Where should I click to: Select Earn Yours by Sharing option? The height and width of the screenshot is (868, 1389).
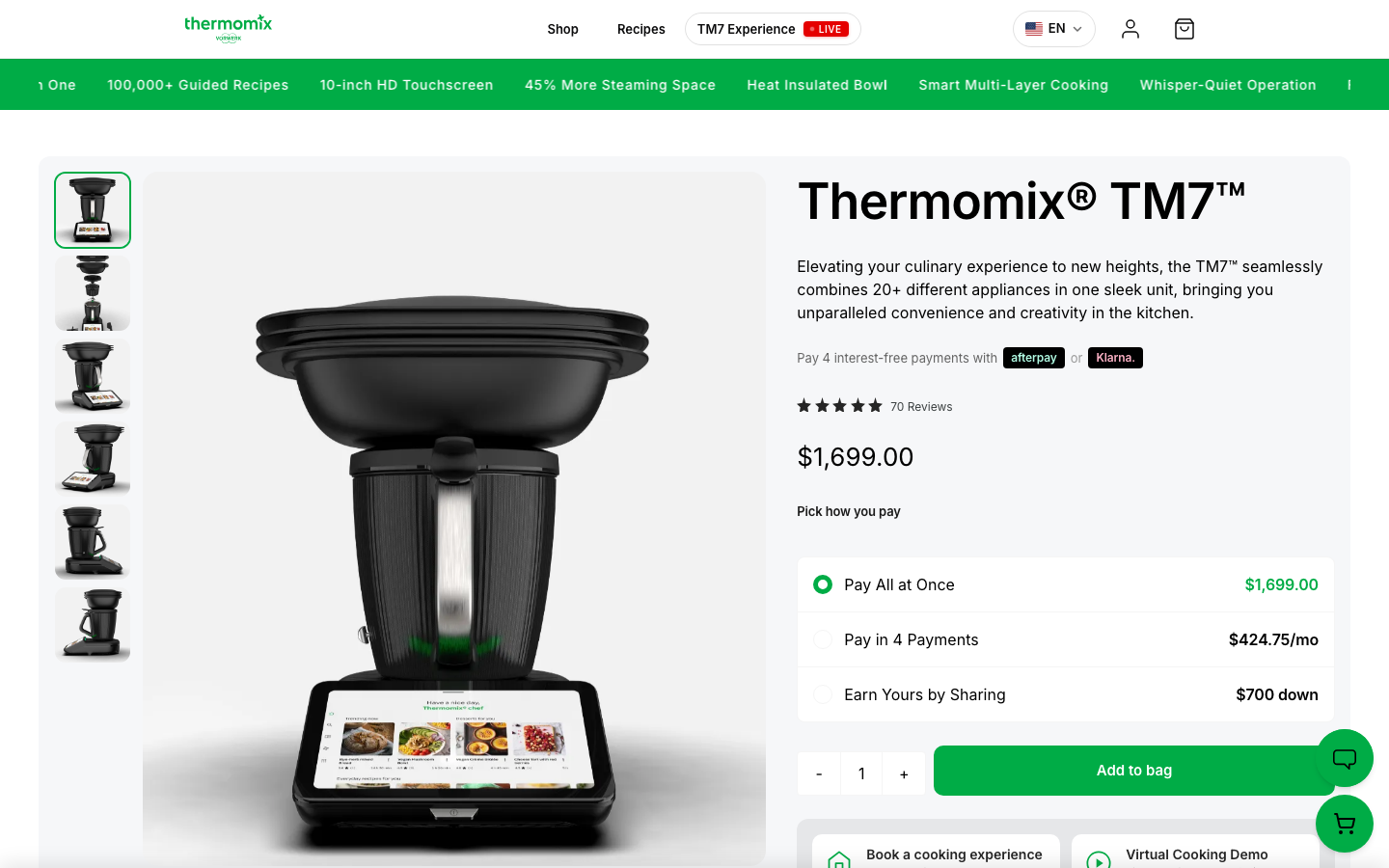(1065, 694)
